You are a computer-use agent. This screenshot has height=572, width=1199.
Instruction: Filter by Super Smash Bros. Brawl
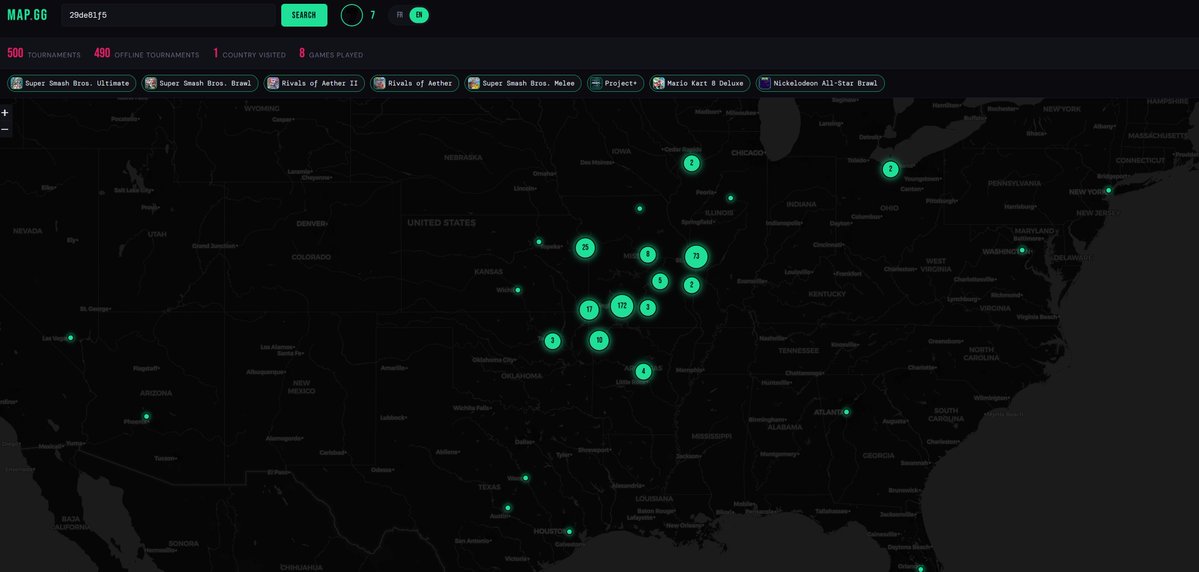coord(200,83)
